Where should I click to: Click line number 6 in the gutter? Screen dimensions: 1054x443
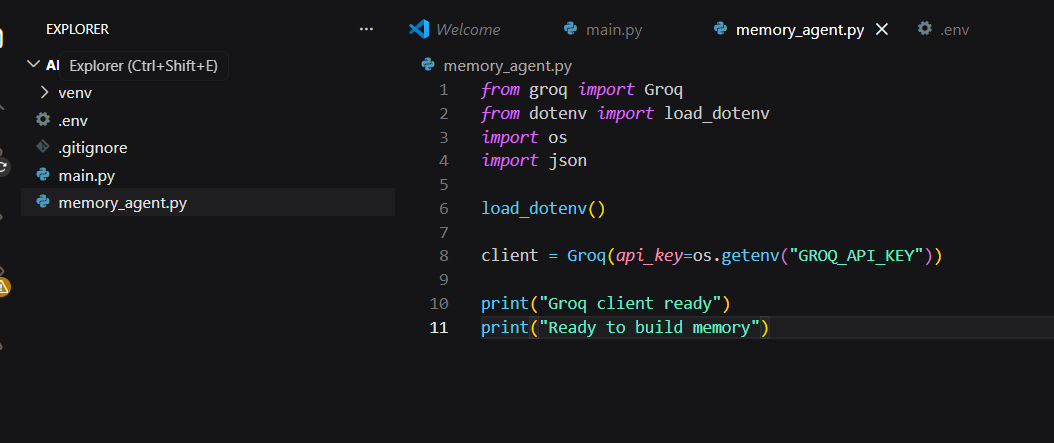(x=443, y=208)
